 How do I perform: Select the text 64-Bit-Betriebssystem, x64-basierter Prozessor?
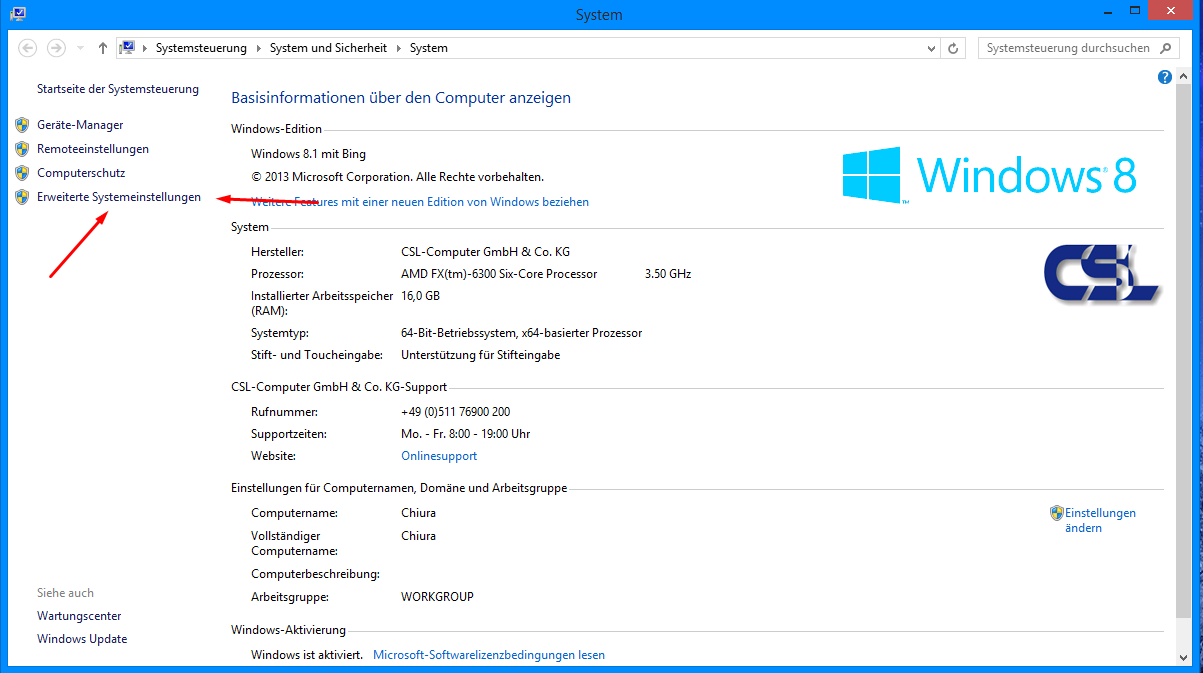[x=521, y=333]
